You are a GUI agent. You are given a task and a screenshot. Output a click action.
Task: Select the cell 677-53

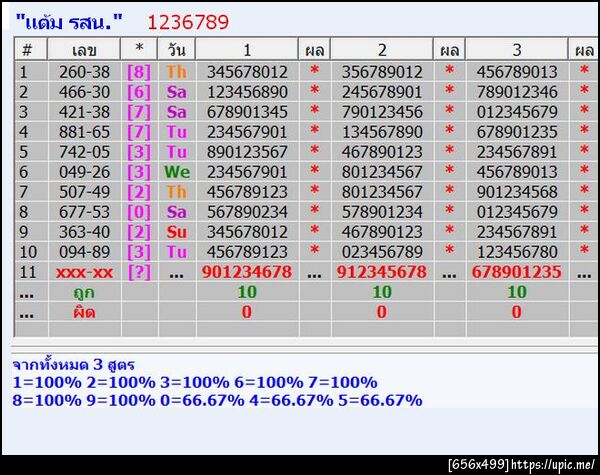84,212
